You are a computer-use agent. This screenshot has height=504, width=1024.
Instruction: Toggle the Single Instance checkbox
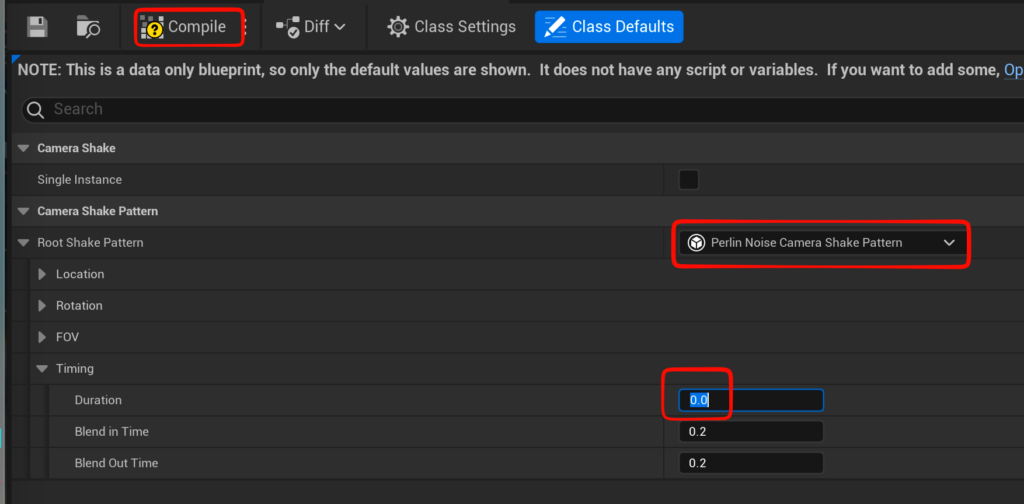pyautogui.click(x=688, y=180)
